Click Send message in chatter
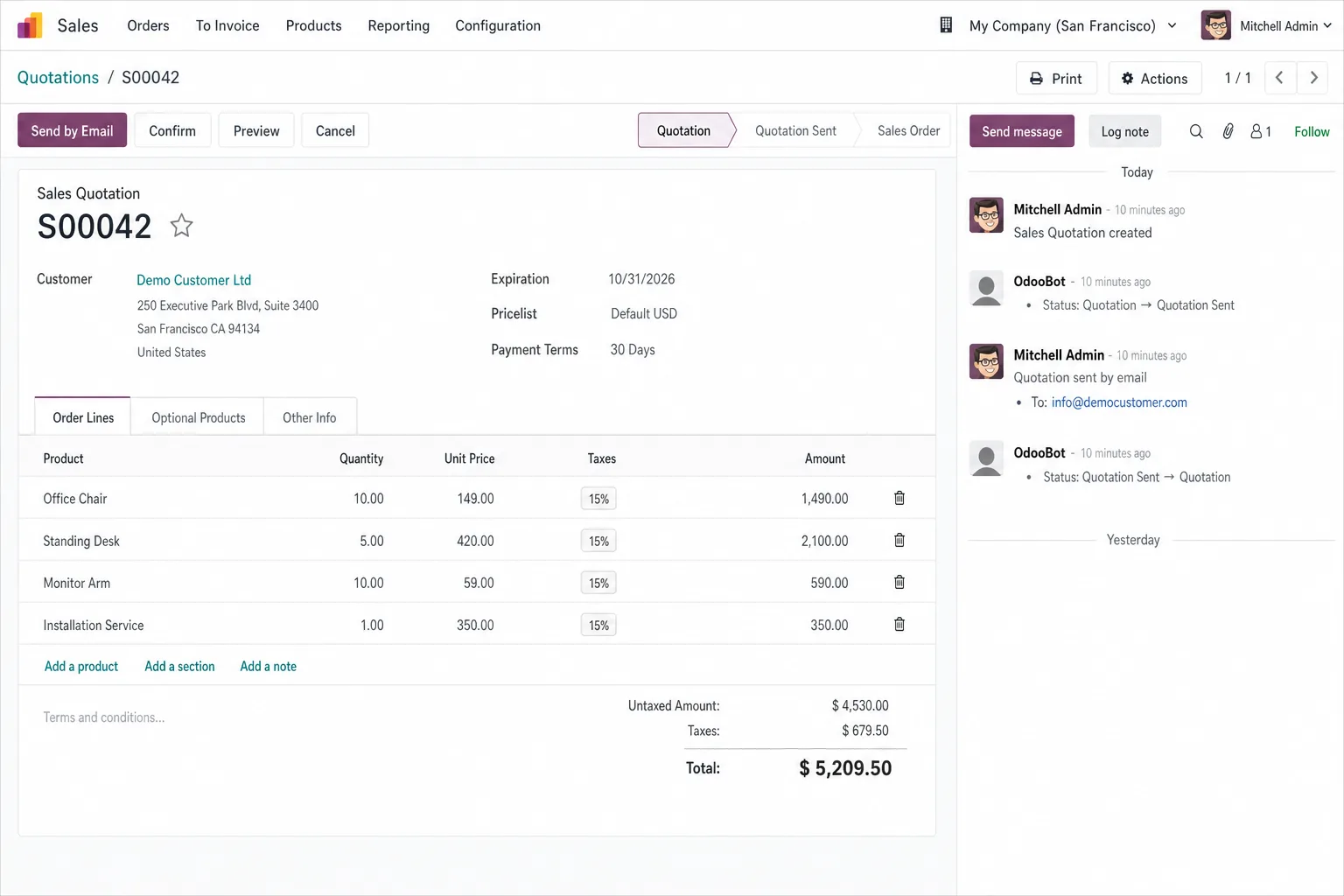 pyautogui.click(x=1022, y=131)
